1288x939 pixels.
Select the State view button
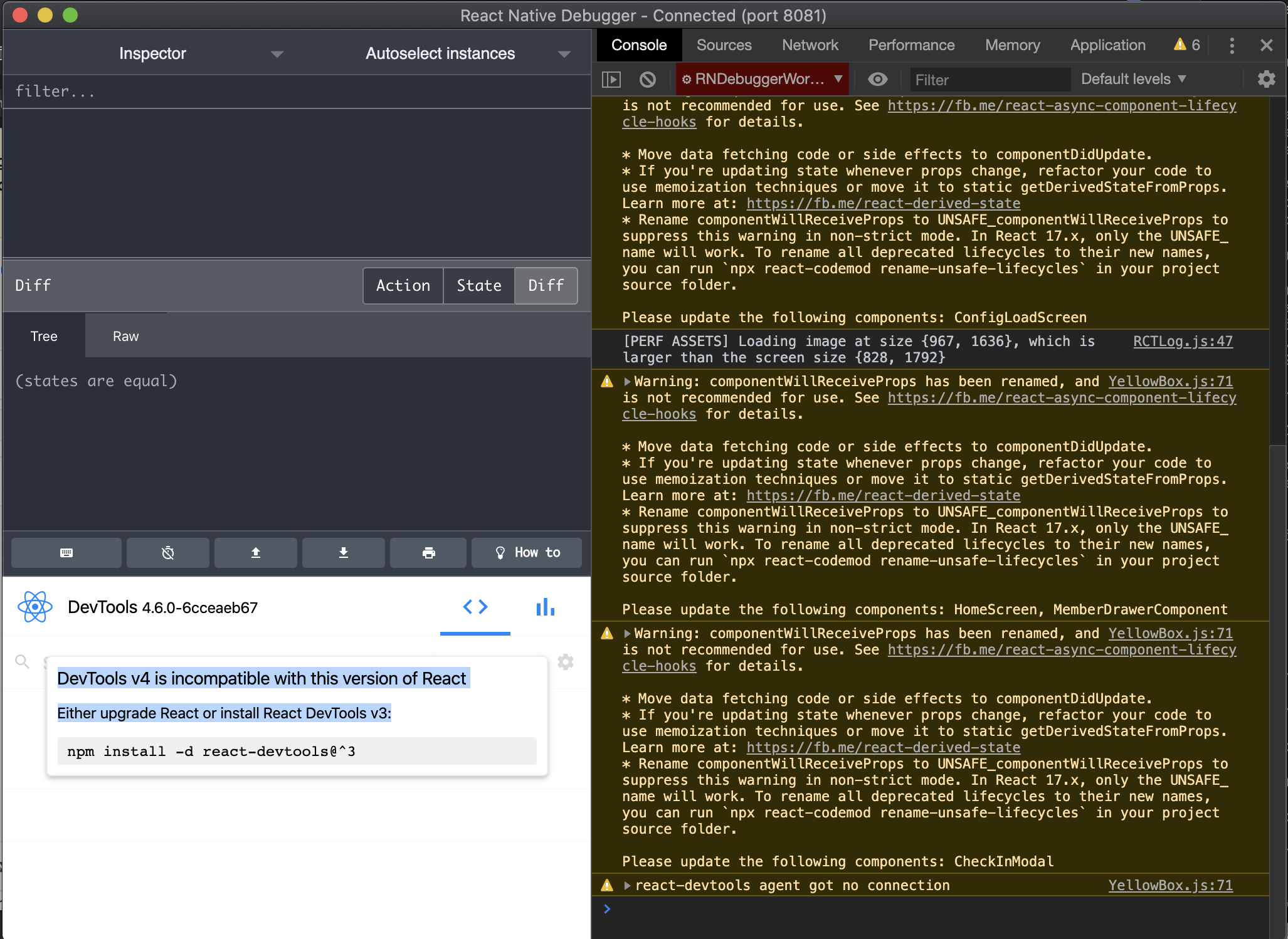click(478, 286)
